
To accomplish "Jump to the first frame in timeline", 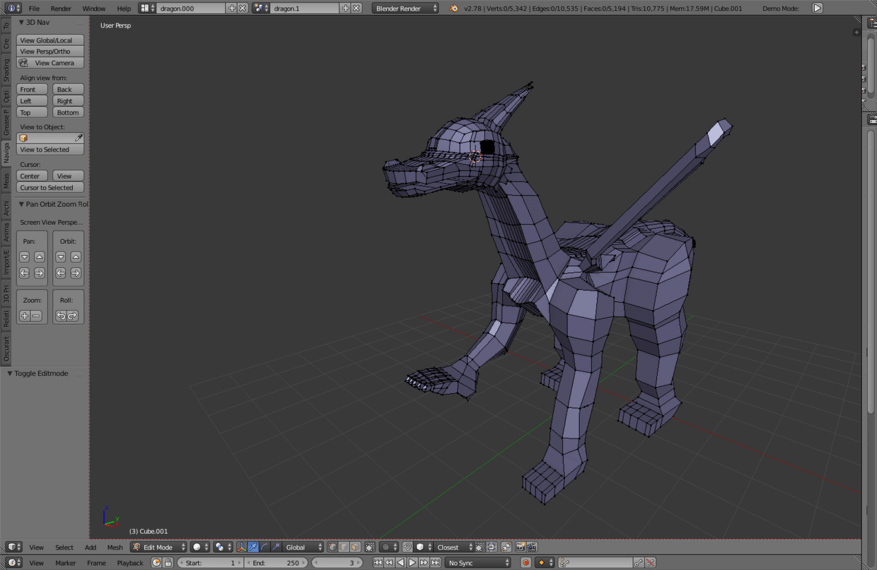I will point(378,563).
